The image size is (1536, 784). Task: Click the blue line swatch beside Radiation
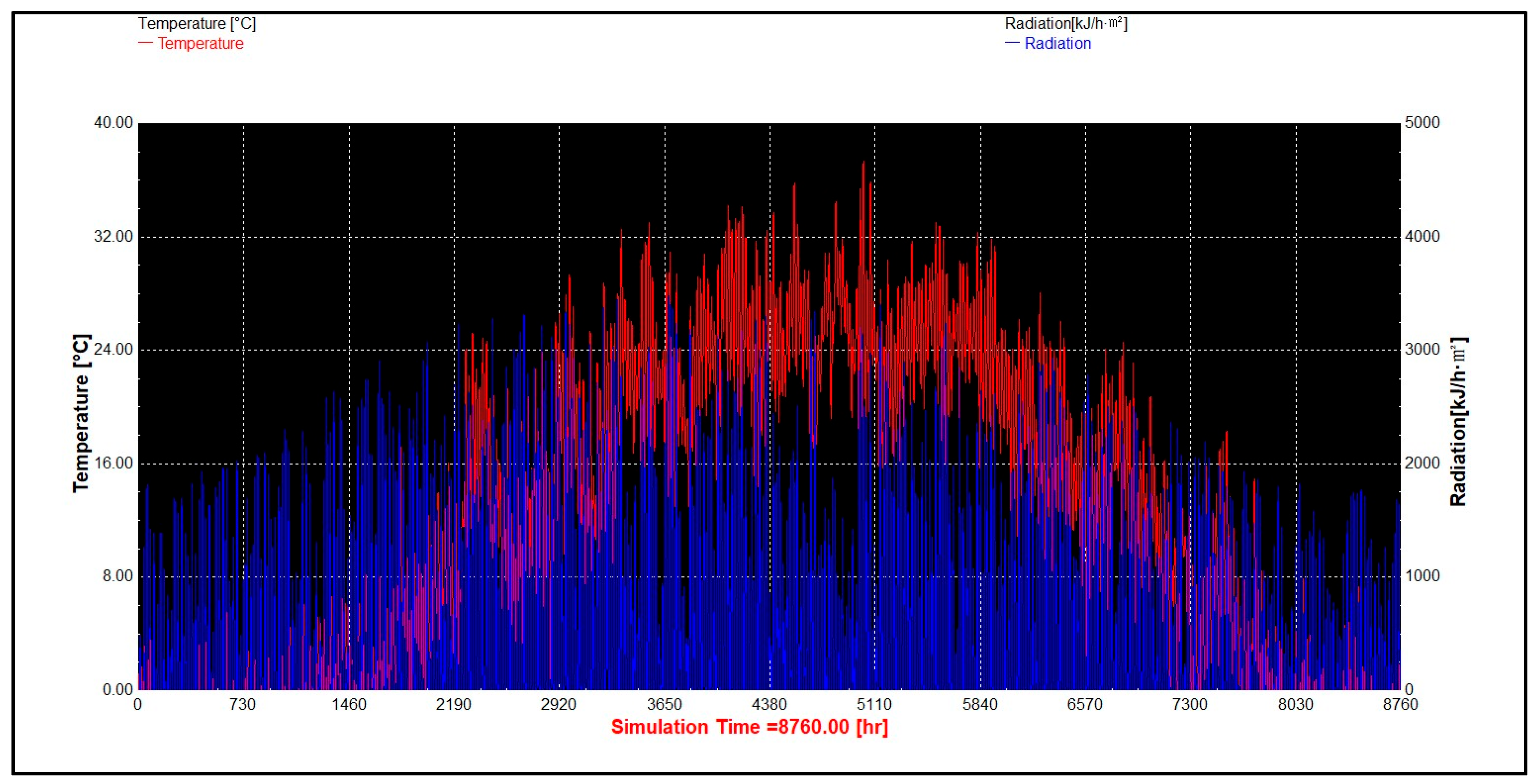[x=1012, y=44]
